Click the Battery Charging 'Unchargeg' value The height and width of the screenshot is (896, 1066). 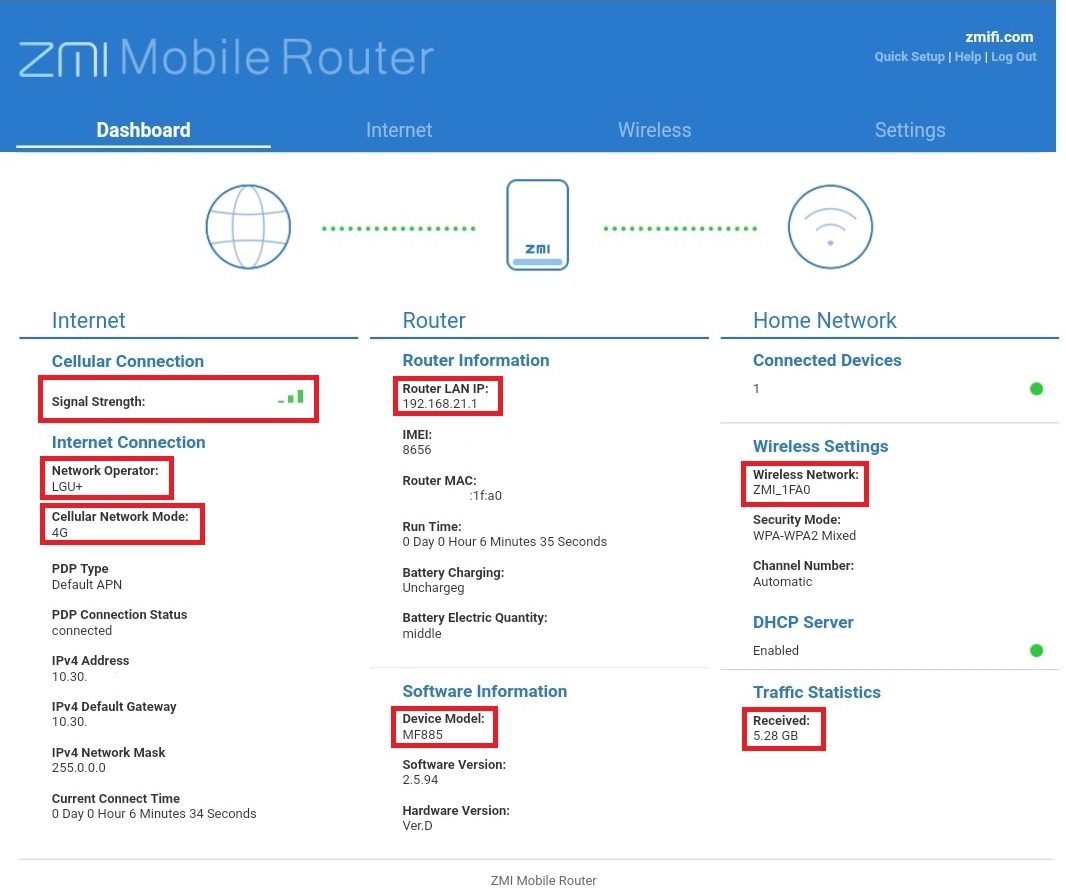point(433,588)
